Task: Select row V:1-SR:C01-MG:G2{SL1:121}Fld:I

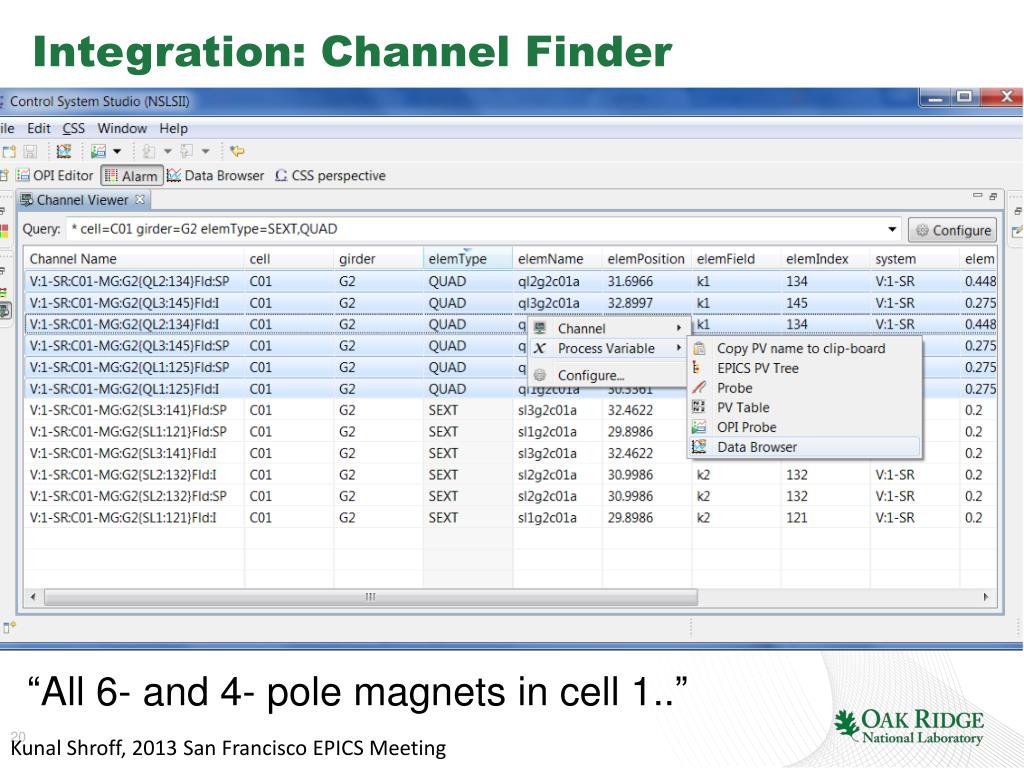Action: (511, 518)
